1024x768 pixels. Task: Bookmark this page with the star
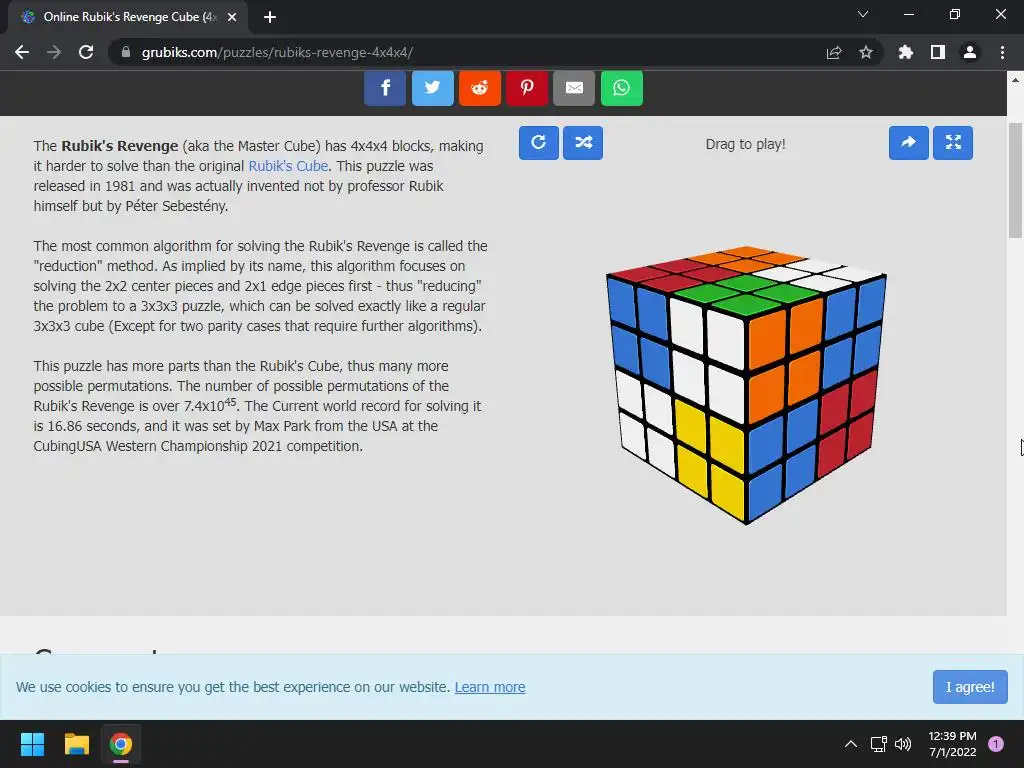866,52
